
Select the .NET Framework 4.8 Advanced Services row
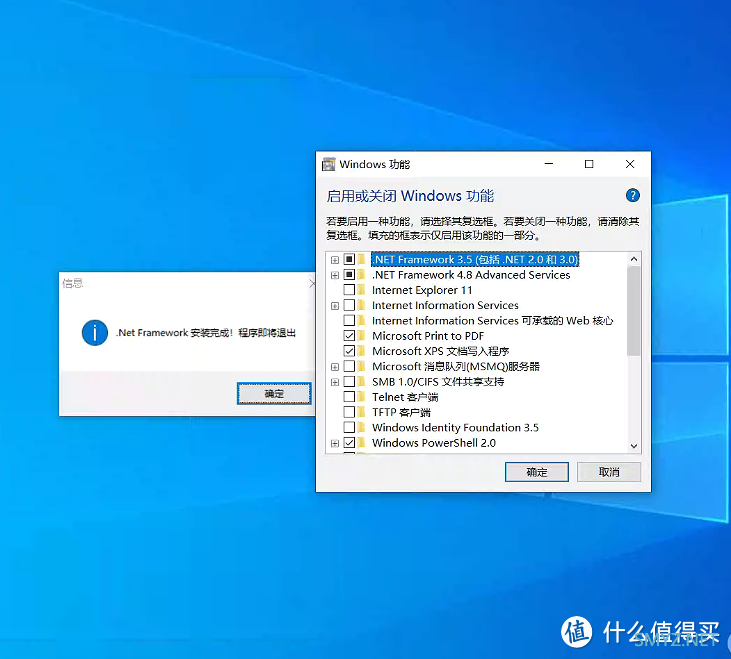coord(471,275)
